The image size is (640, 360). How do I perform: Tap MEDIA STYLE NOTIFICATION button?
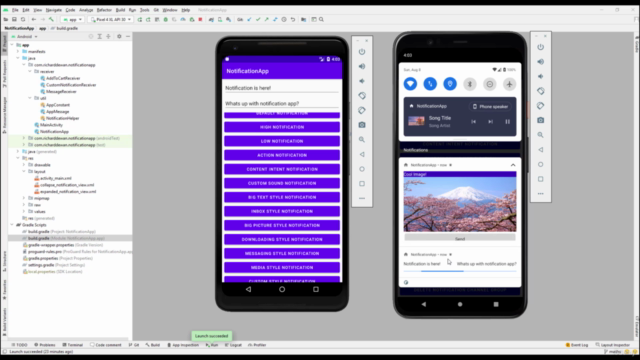[282, 267]
